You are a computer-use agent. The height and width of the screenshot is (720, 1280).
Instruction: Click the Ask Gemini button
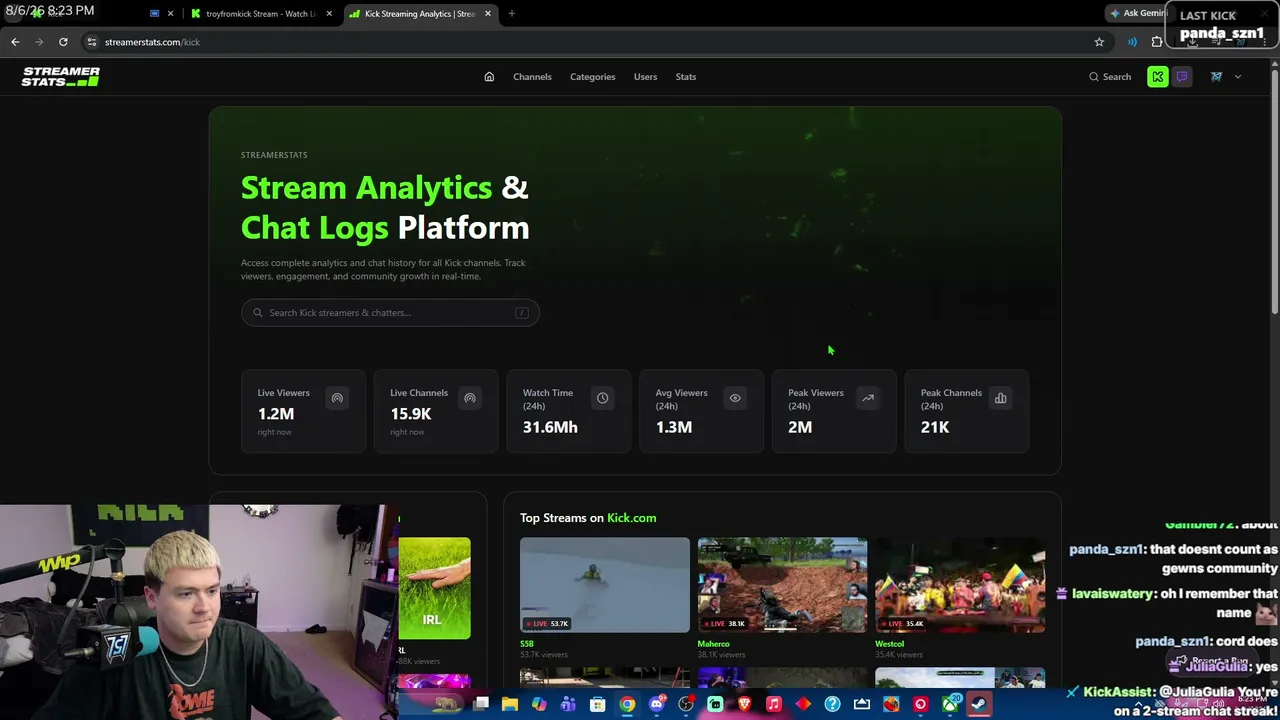point(1138,13)
